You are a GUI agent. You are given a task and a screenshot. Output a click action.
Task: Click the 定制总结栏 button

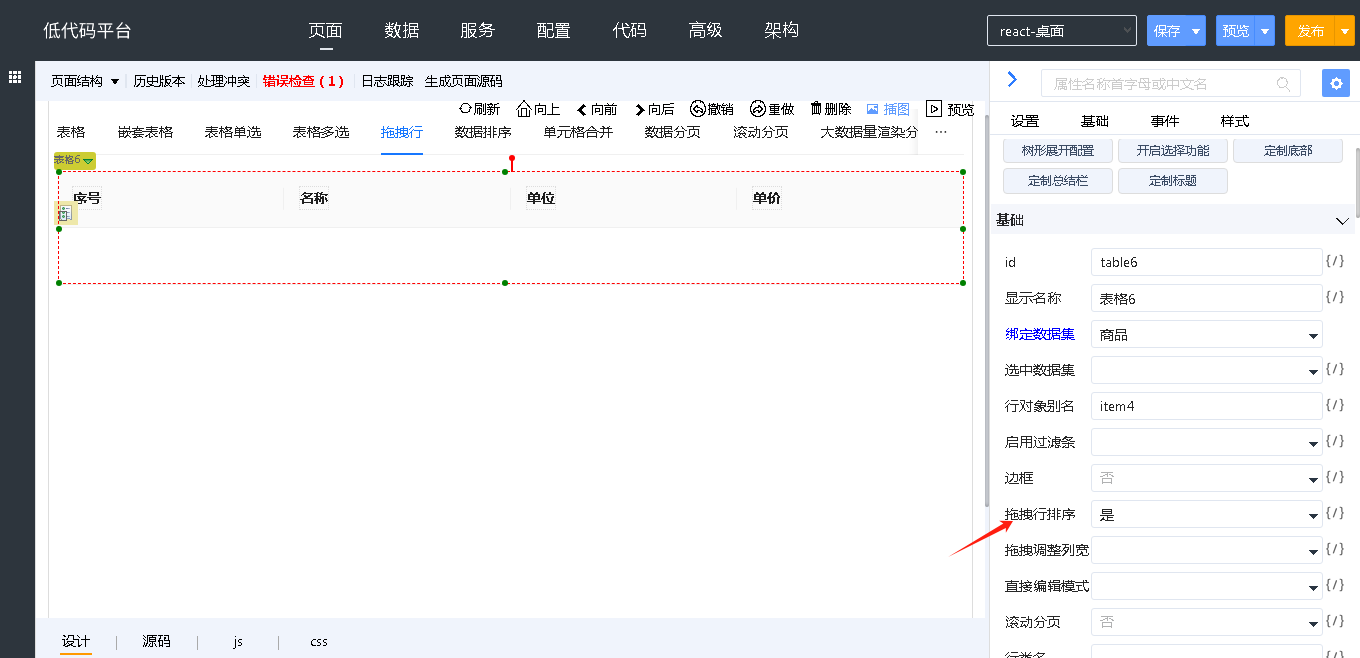coord(1058,181)
